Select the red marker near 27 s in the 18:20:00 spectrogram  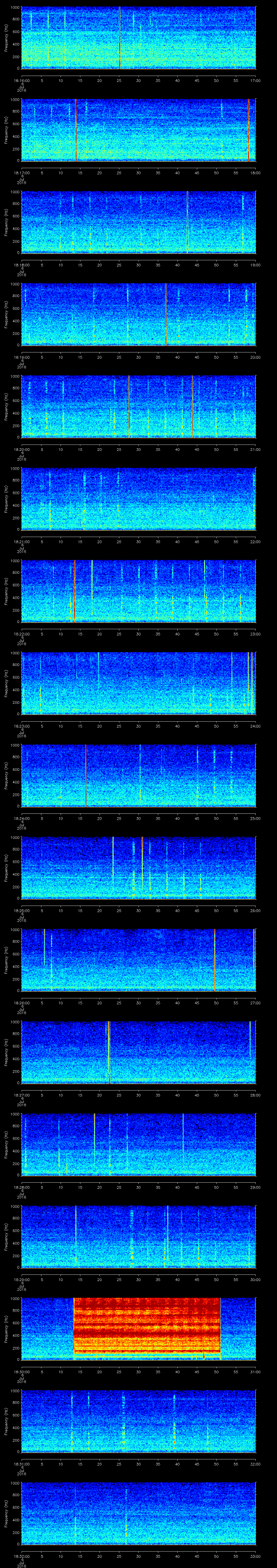129,407
